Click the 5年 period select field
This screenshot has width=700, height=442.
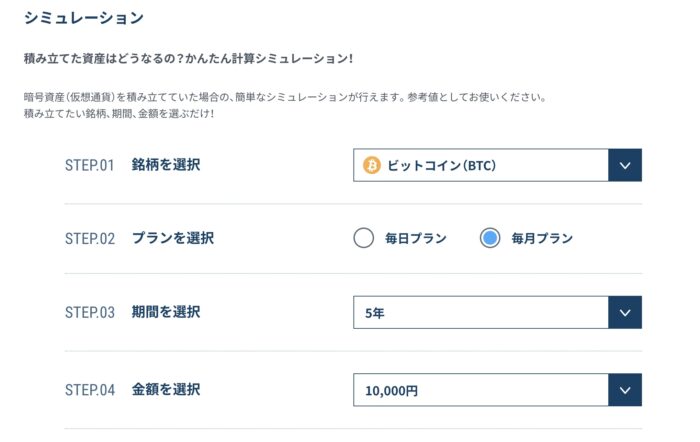pos(497,312)
